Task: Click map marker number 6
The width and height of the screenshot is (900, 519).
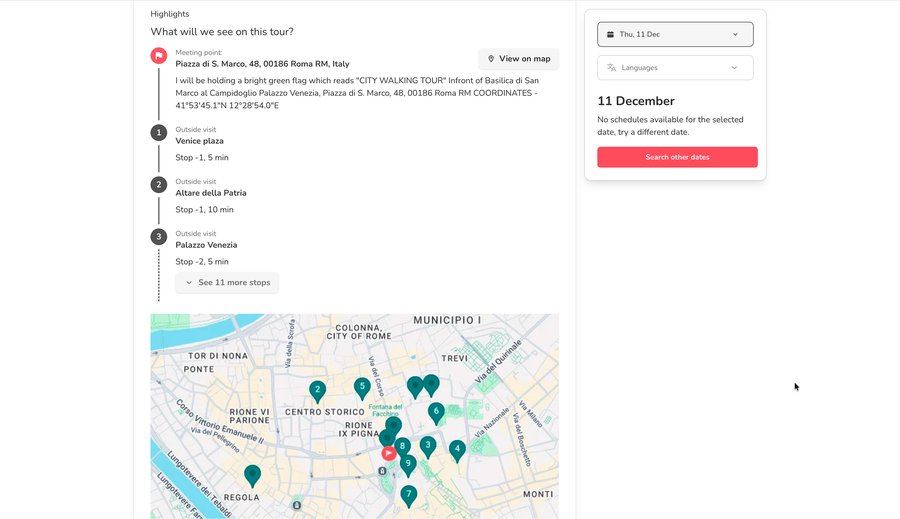Action: tap(436, 411)
